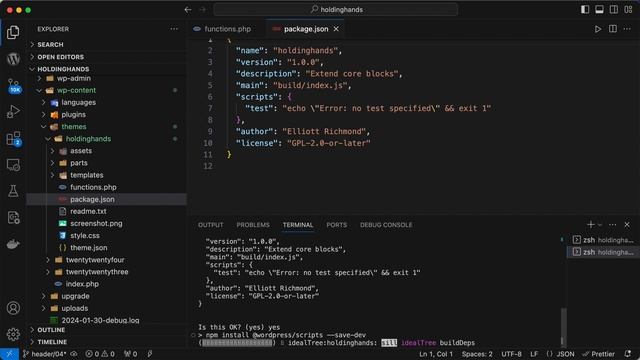Run the file using the play icon
The image size is (640, 360).
pyautogui.click(x=598, y=29)
